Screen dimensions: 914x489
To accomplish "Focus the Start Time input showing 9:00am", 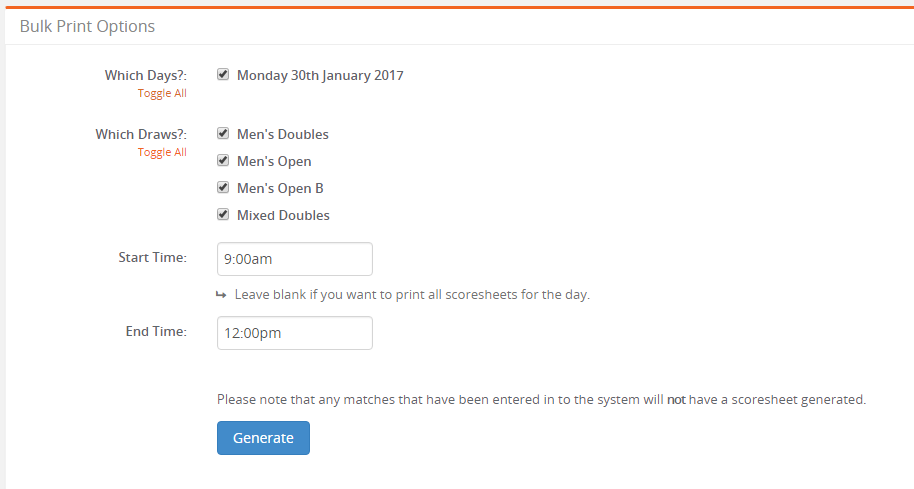I will [x=295, y=259].
